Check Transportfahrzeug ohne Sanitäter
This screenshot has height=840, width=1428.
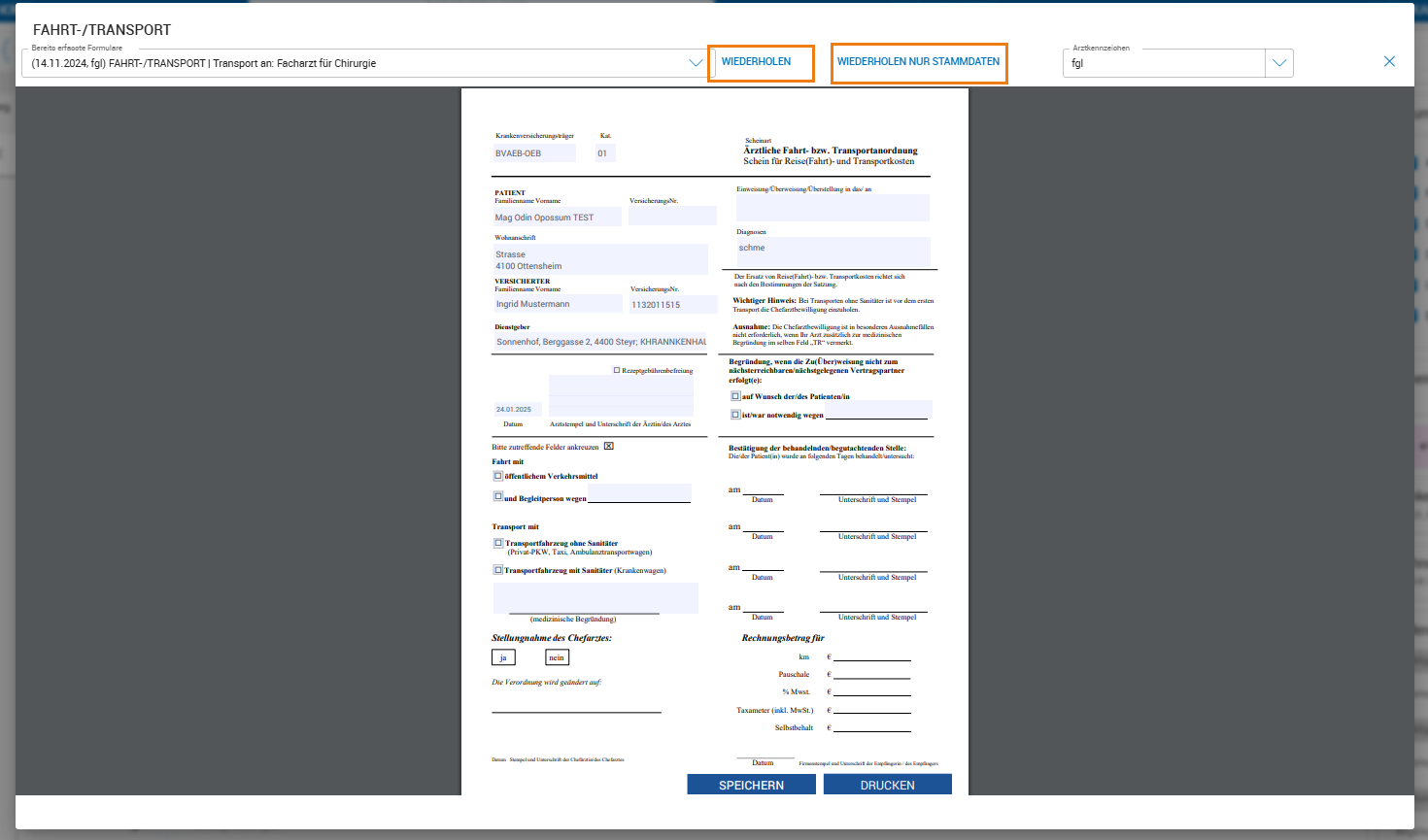point(498,543)
